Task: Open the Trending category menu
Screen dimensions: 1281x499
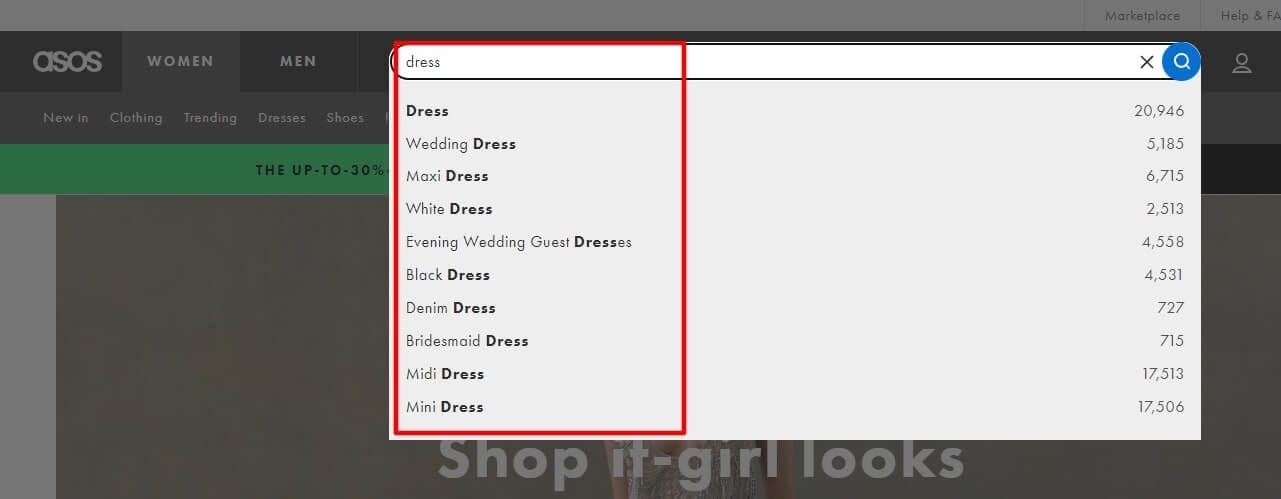Action: (x=210, y=118)
